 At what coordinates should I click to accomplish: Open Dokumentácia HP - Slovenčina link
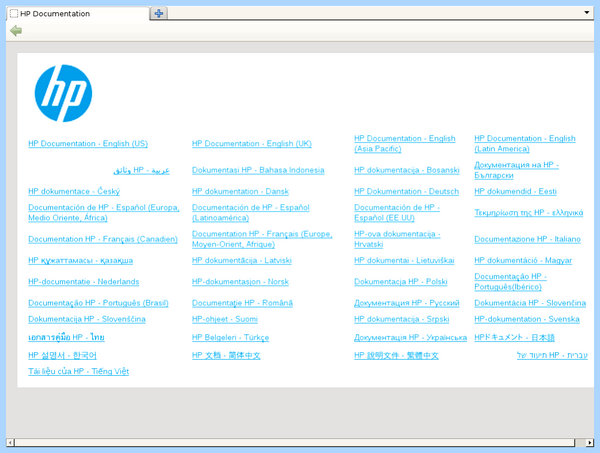[x=530, y=303]
